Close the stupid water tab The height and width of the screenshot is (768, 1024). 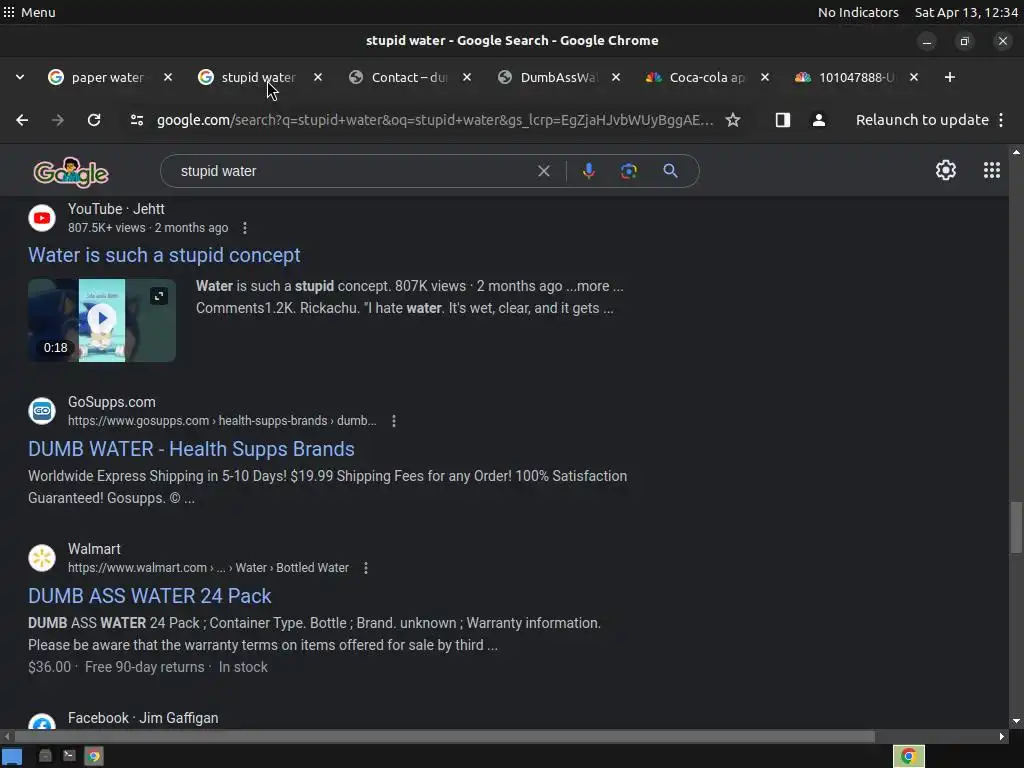(317, 77)
